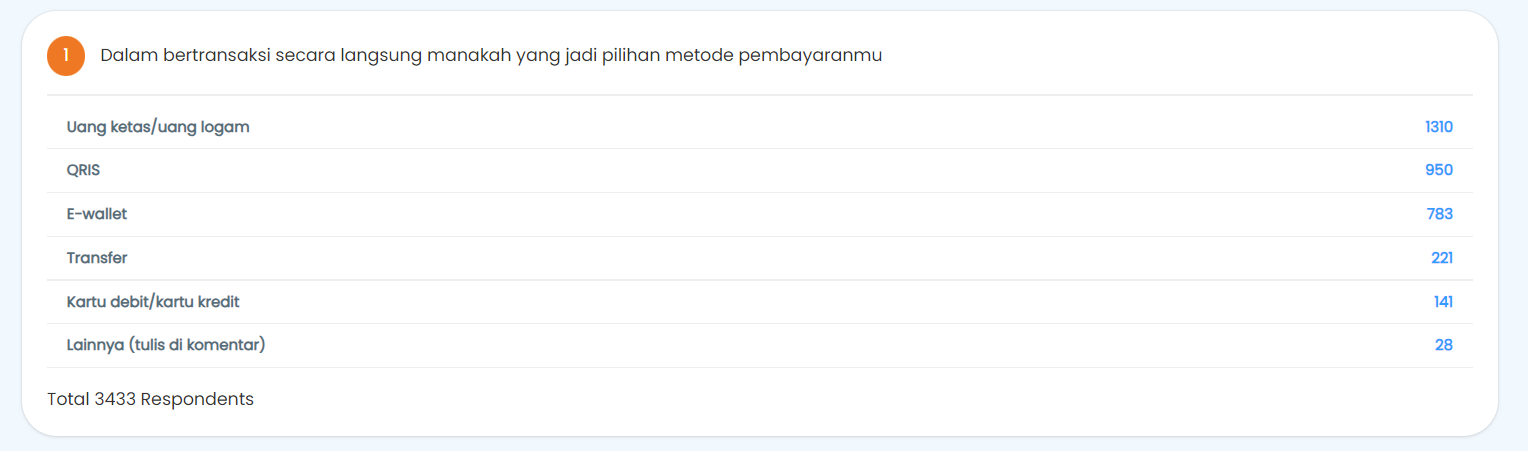Choose the E-wallet option label

97,214
